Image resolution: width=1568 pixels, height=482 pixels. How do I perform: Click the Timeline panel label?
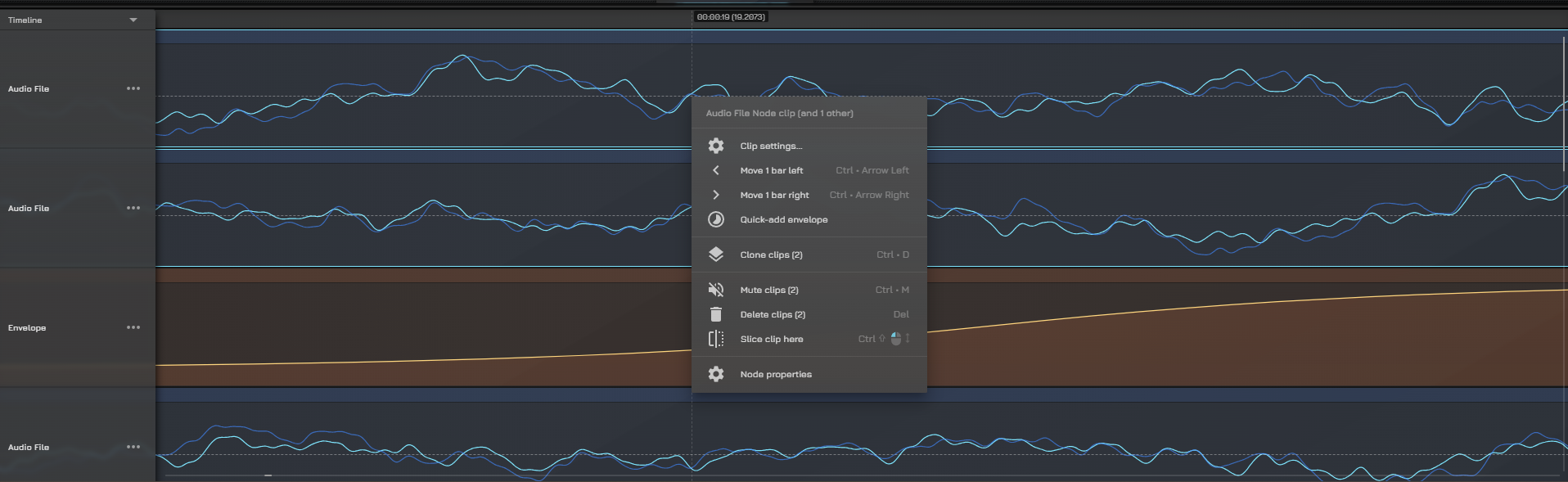click(25, 20)
